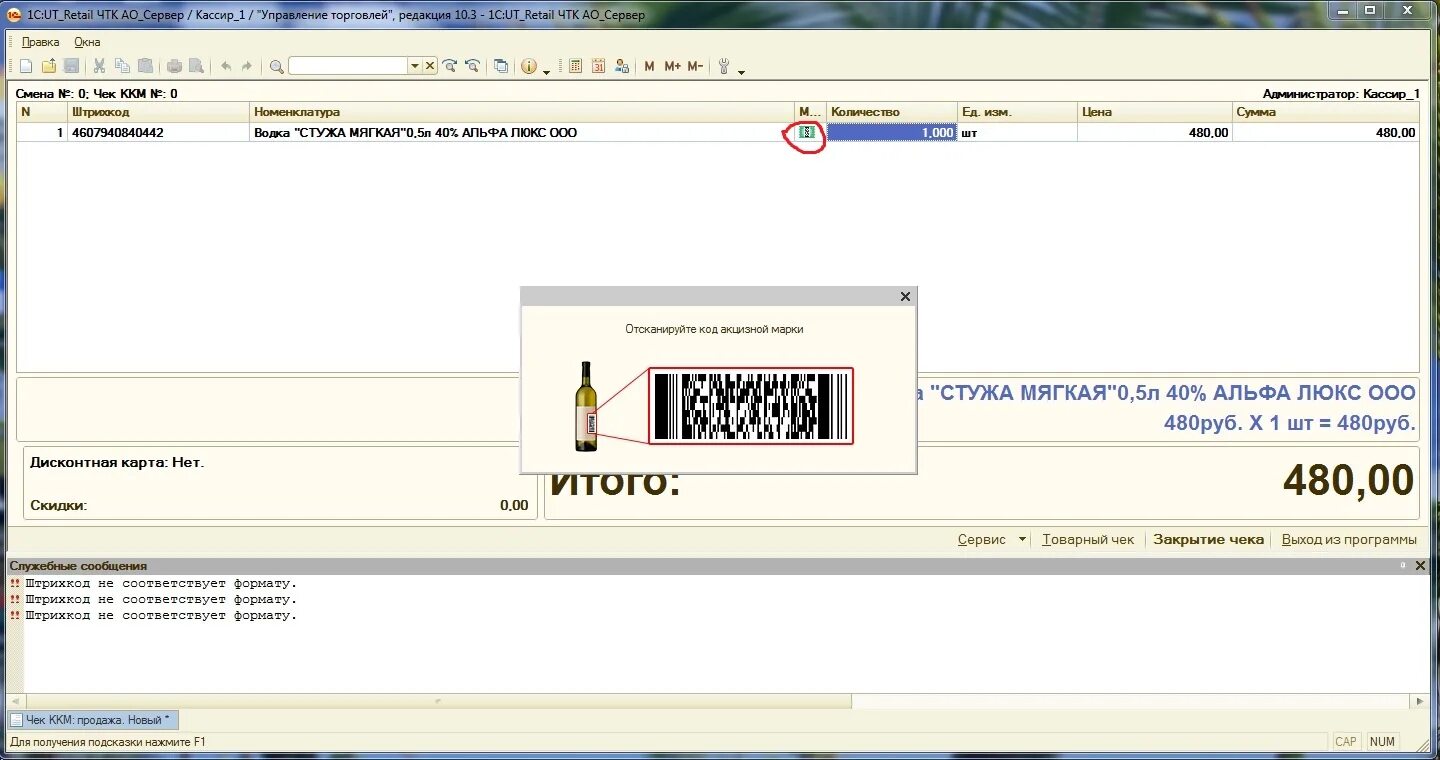Open the Окна menu
1440x760 pixels.
88,42
